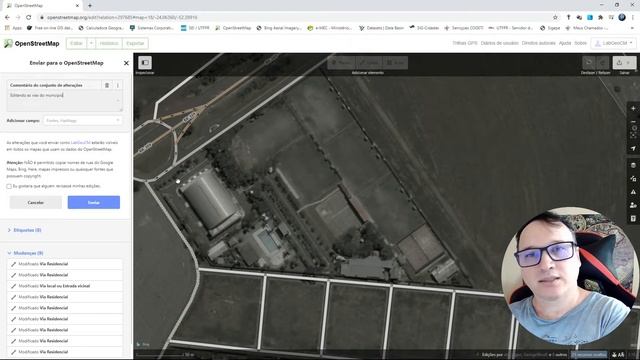Toggle the Inspecionar sidebar button
Screen dimensions: 640x360
(145, 62)
